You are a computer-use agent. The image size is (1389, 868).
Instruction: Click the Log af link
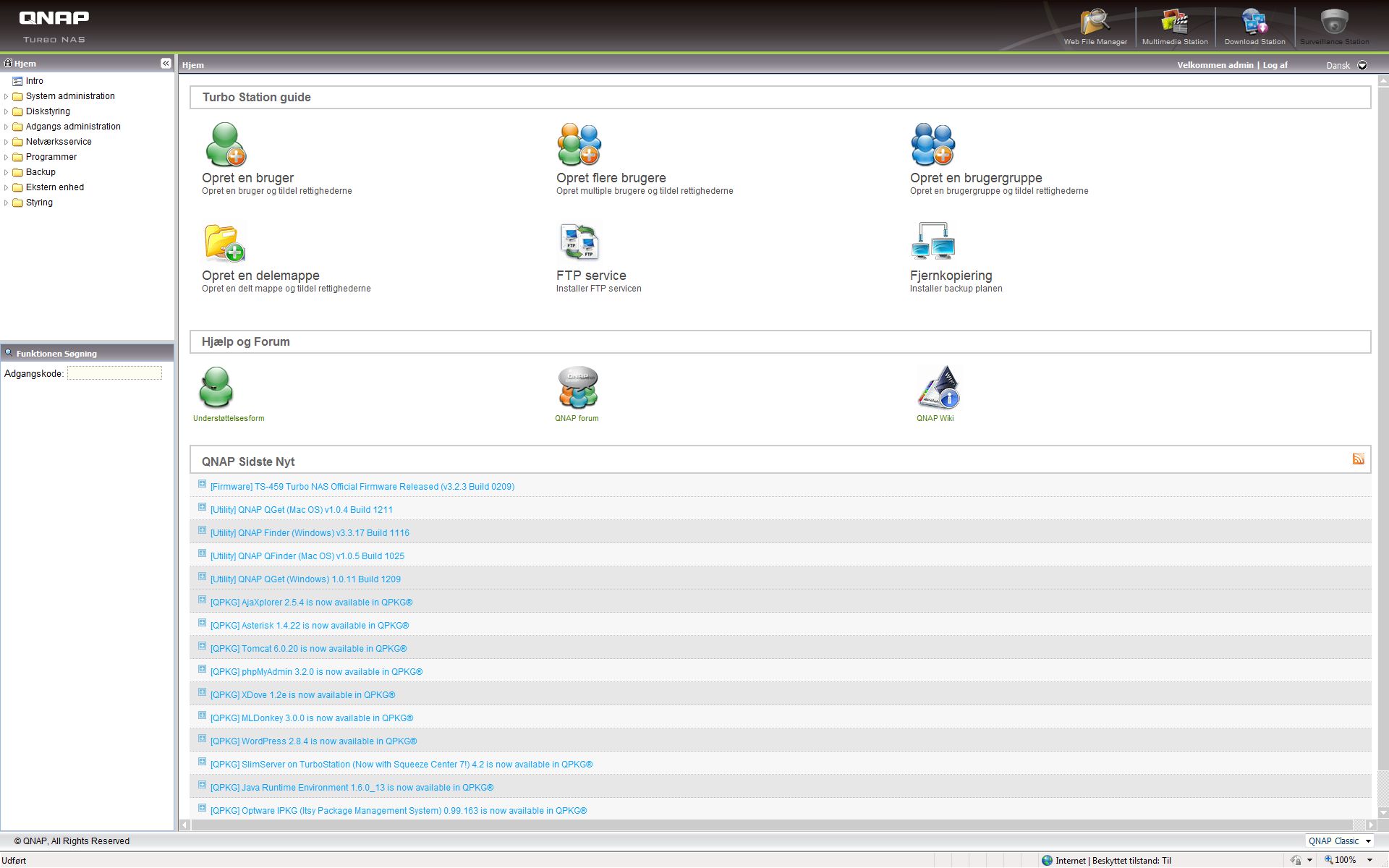point(1275,65)
